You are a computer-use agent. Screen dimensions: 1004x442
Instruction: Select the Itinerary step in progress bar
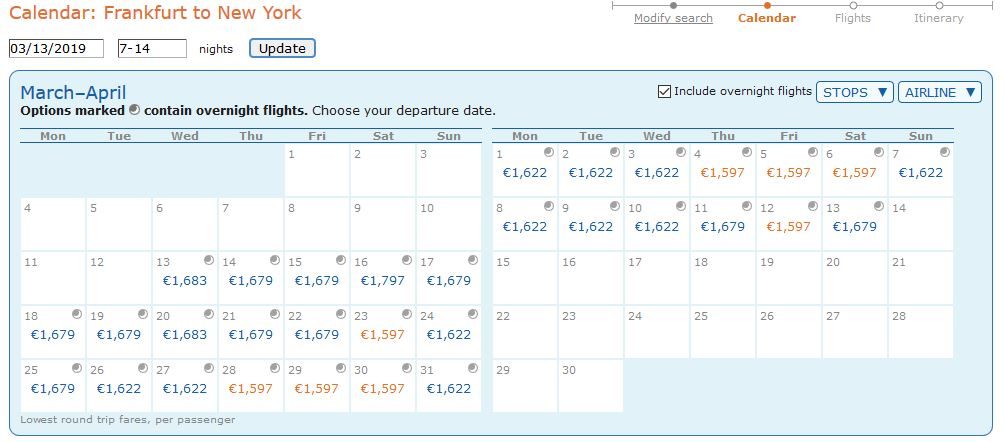pyautogui.click(x=938, y=18)
